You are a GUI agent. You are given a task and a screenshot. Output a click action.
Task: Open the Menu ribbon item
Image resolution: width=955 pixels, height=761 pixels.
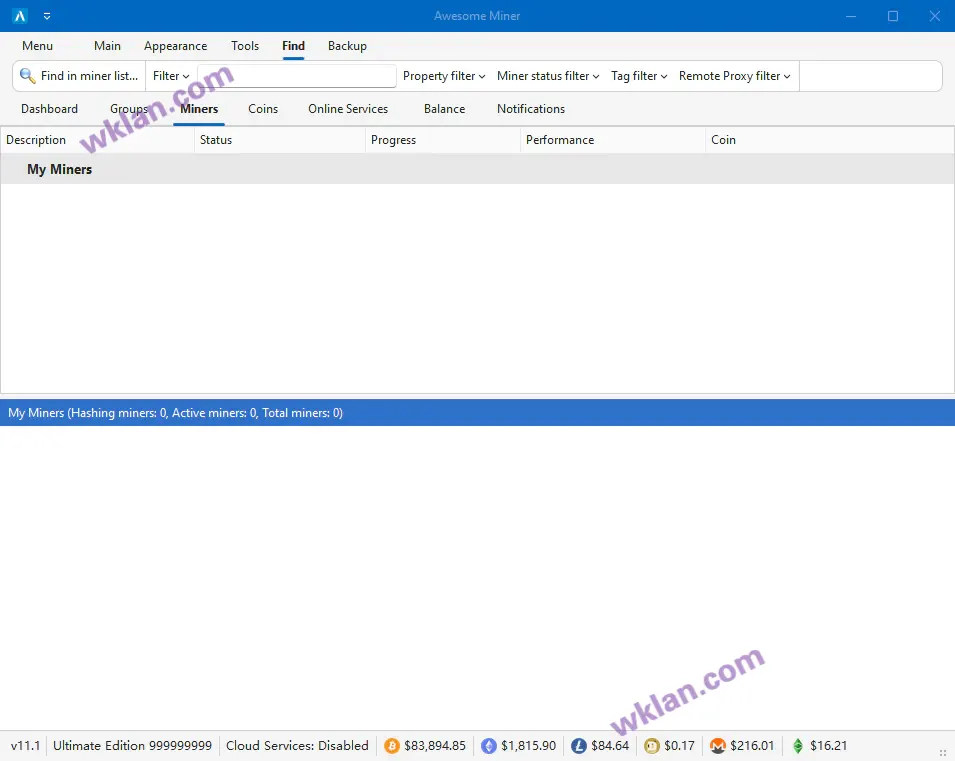click(x=37, y=46)
